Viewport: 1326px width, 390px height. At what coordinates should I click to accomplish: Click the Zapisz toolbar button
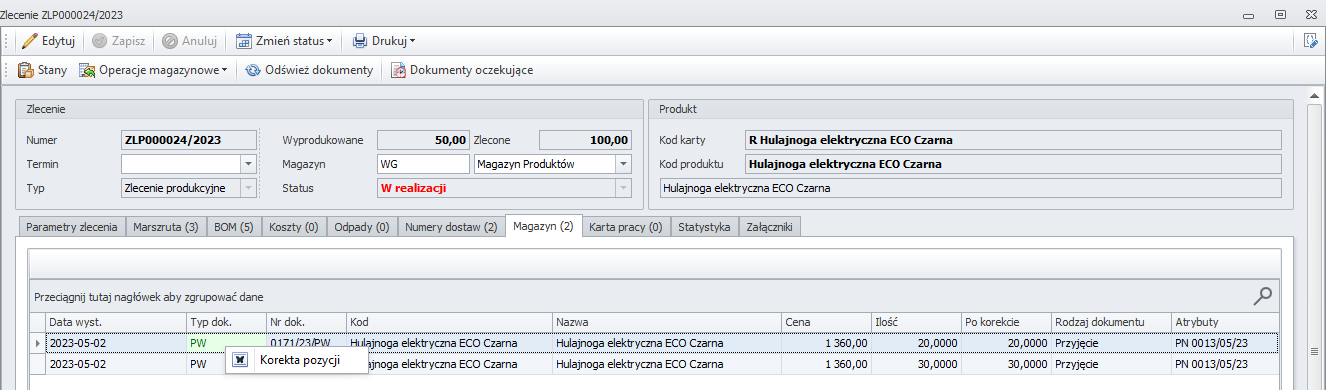click(x=119, y=41)
